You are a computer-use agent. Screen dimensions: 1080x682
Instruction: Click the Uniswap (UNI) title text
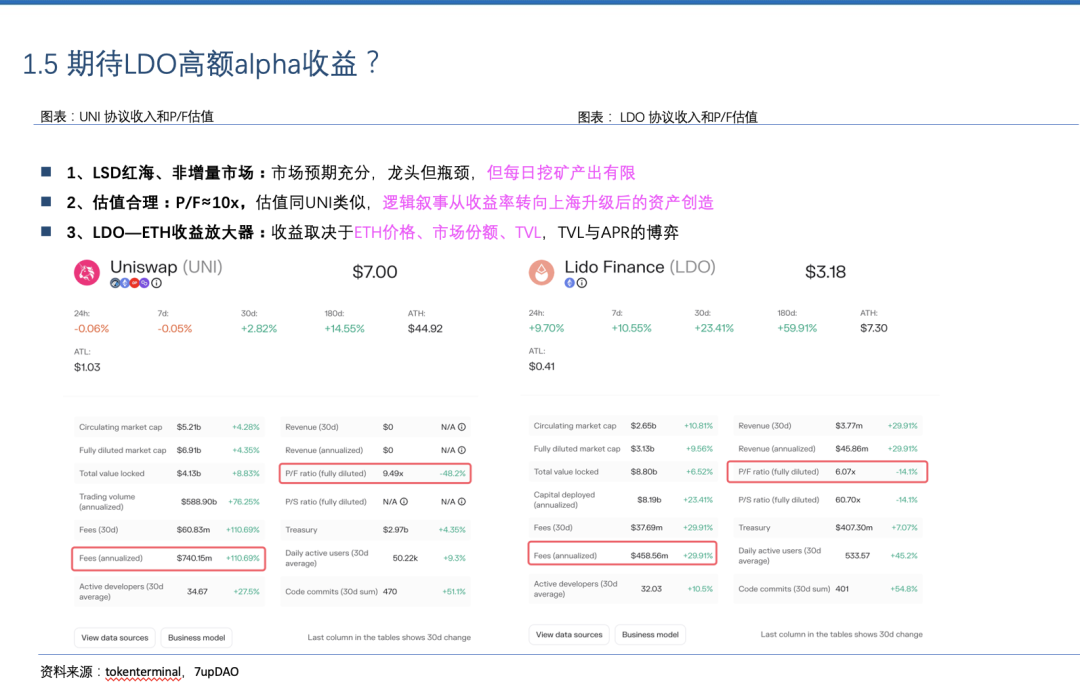[166, 267]
